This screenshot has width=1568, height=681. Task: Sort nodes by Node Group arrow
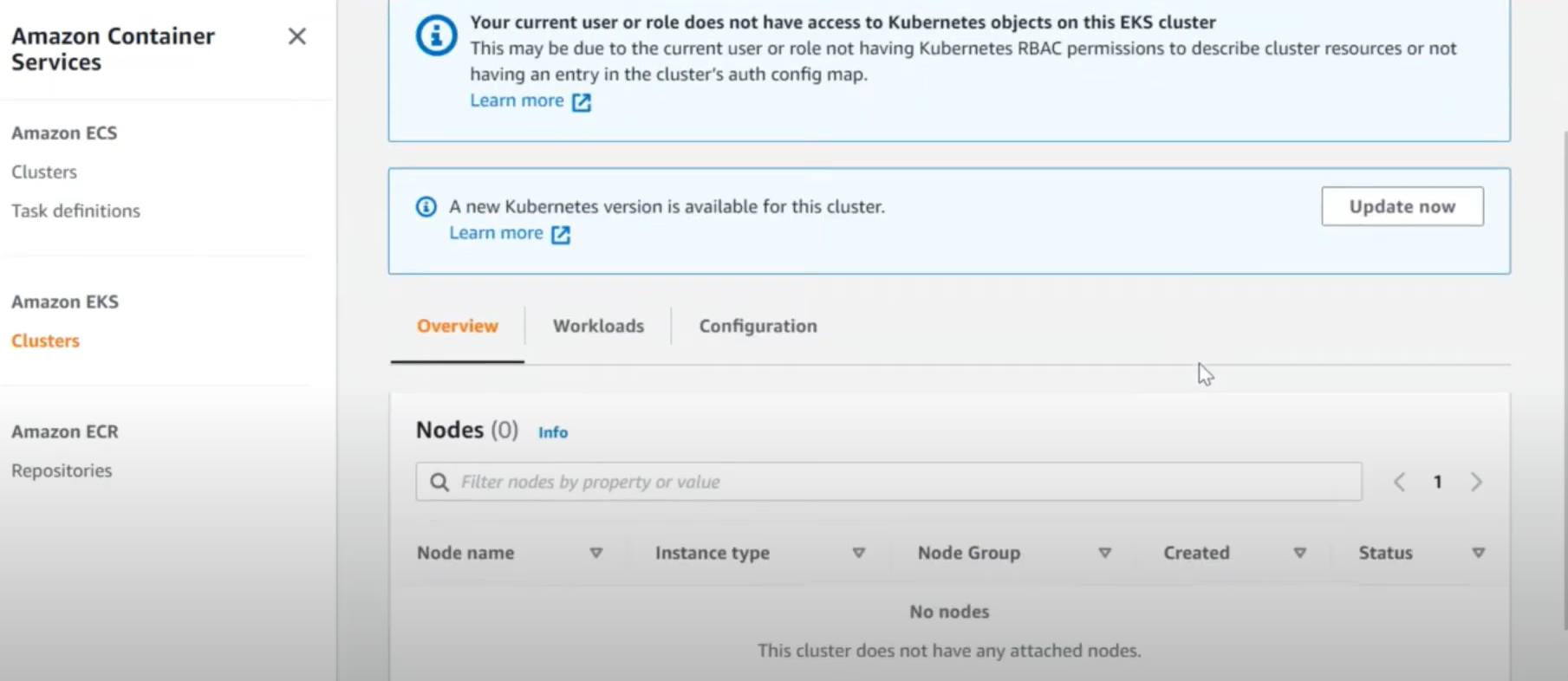click(x=1105, y=553)
